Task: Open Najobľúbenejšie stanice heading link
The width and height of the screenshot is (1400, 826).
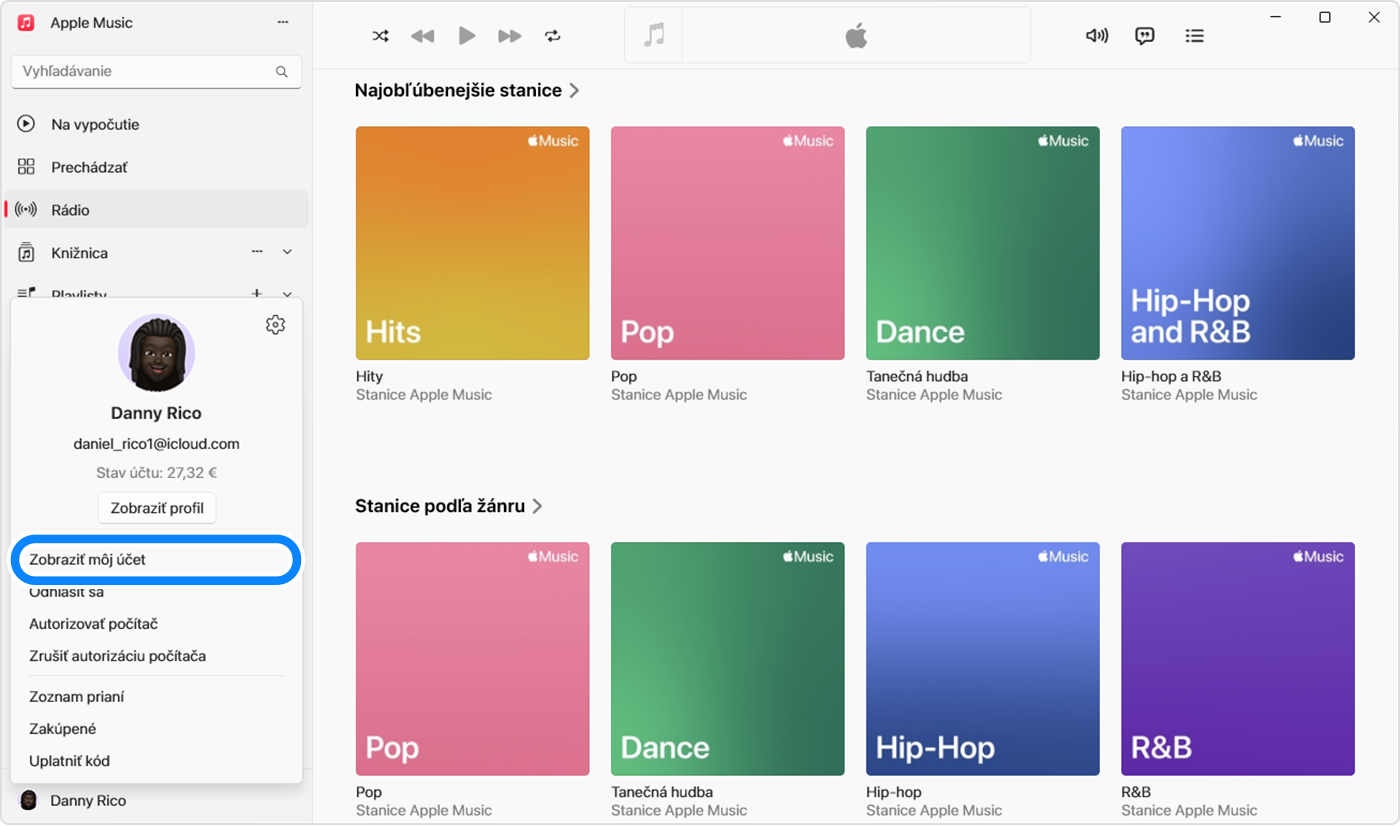Action: point(458,90)
